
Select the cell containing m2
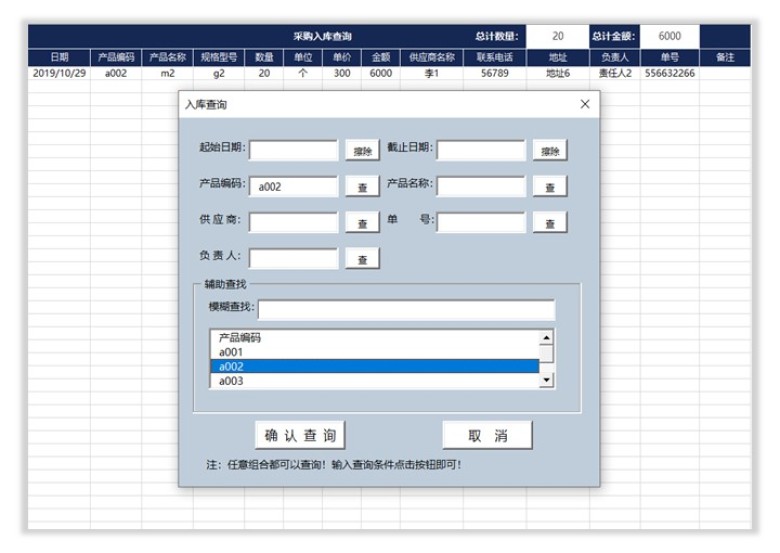point(168,73)
